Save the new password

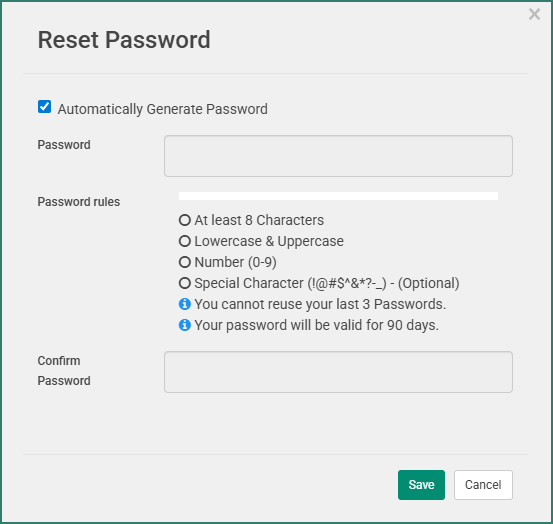coord(421,485)
